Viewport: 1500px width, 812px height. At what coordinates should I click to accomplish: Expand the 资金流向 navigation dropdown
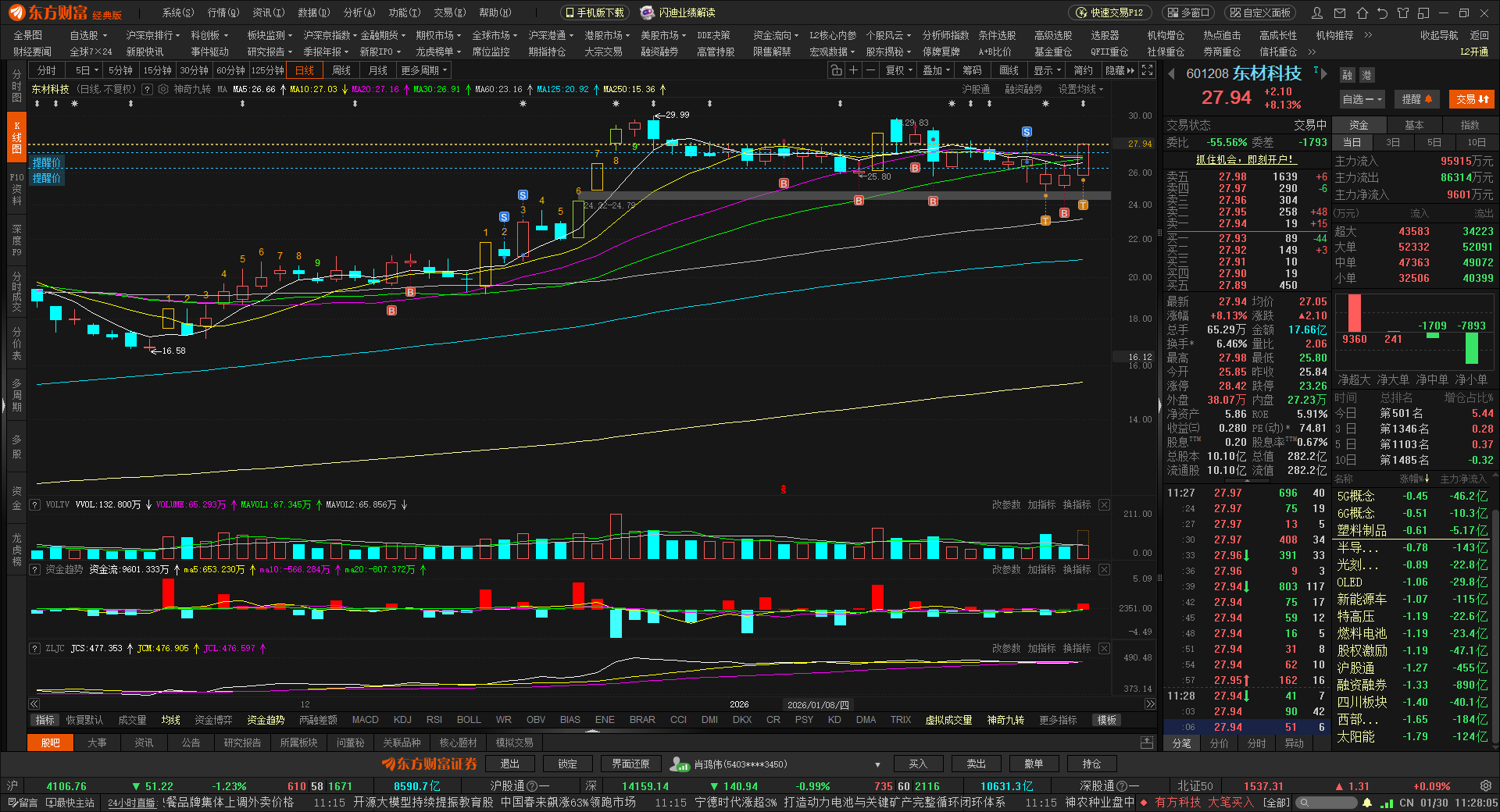click(776, 35)
